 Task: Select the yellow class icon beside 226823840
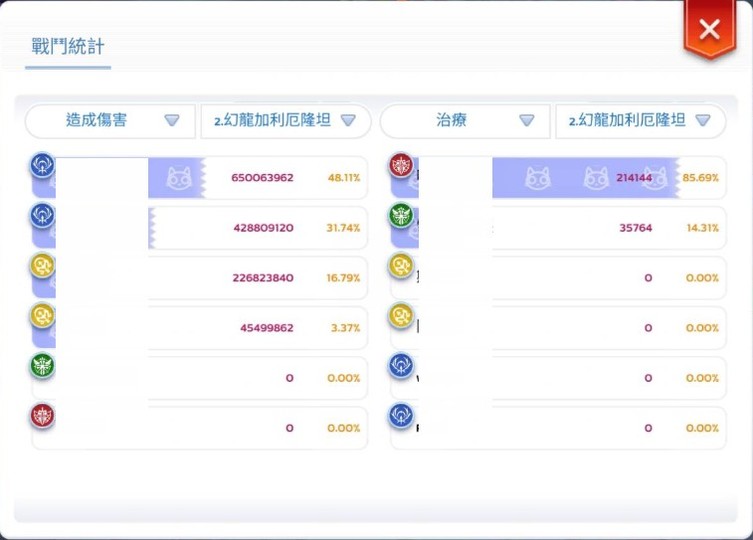click(42, 265)
